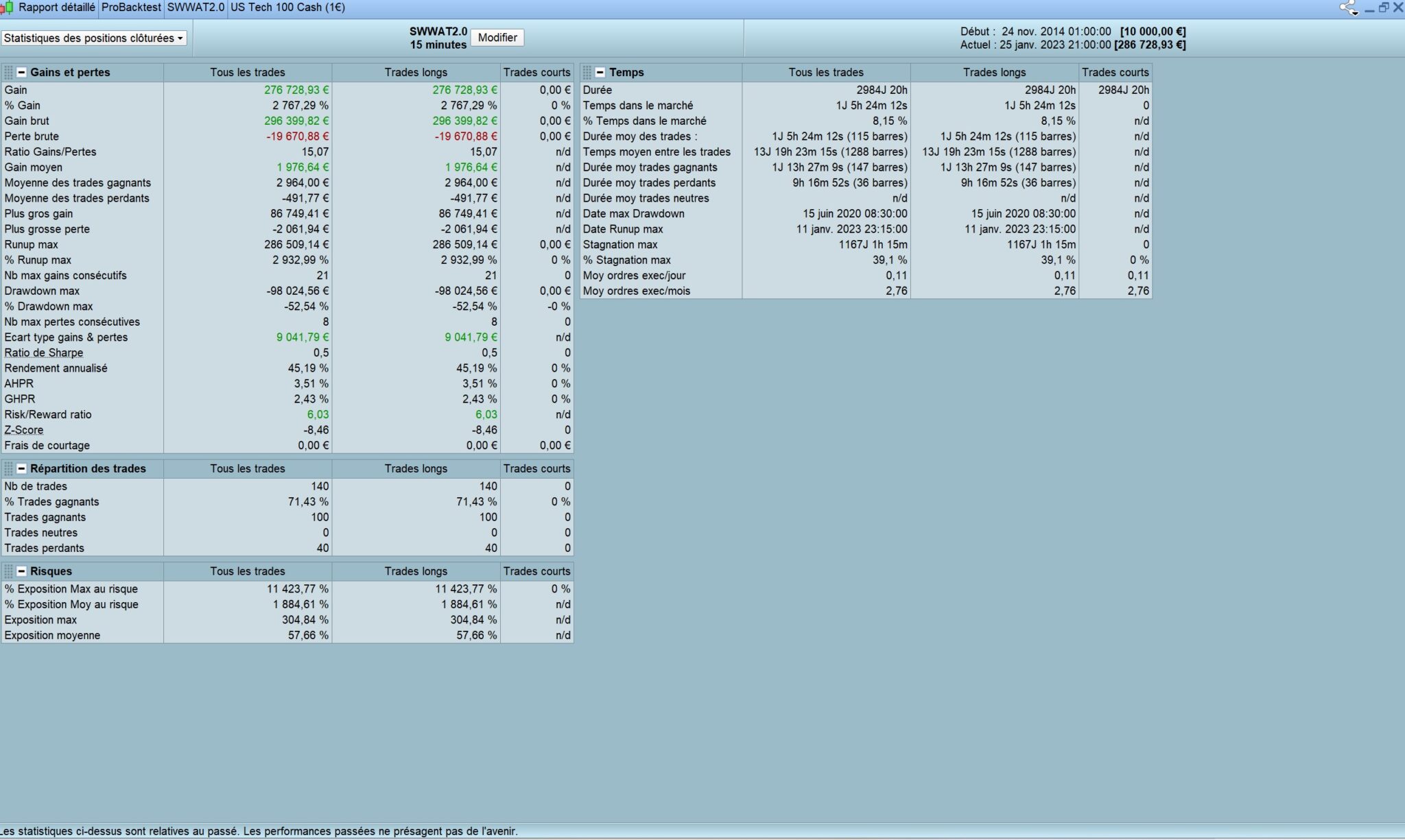Collapse the Répartition des trades section

[x=22, y=469]
